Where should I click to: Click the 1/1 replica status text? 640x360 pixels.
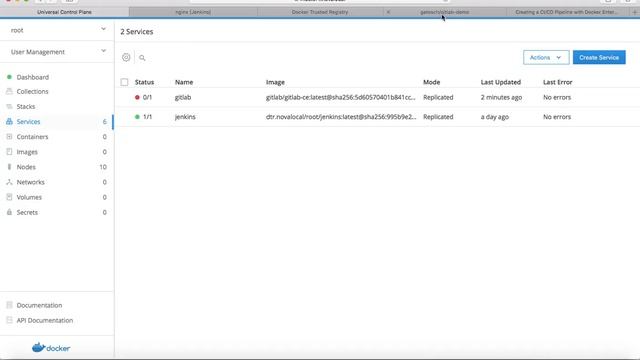147,117
